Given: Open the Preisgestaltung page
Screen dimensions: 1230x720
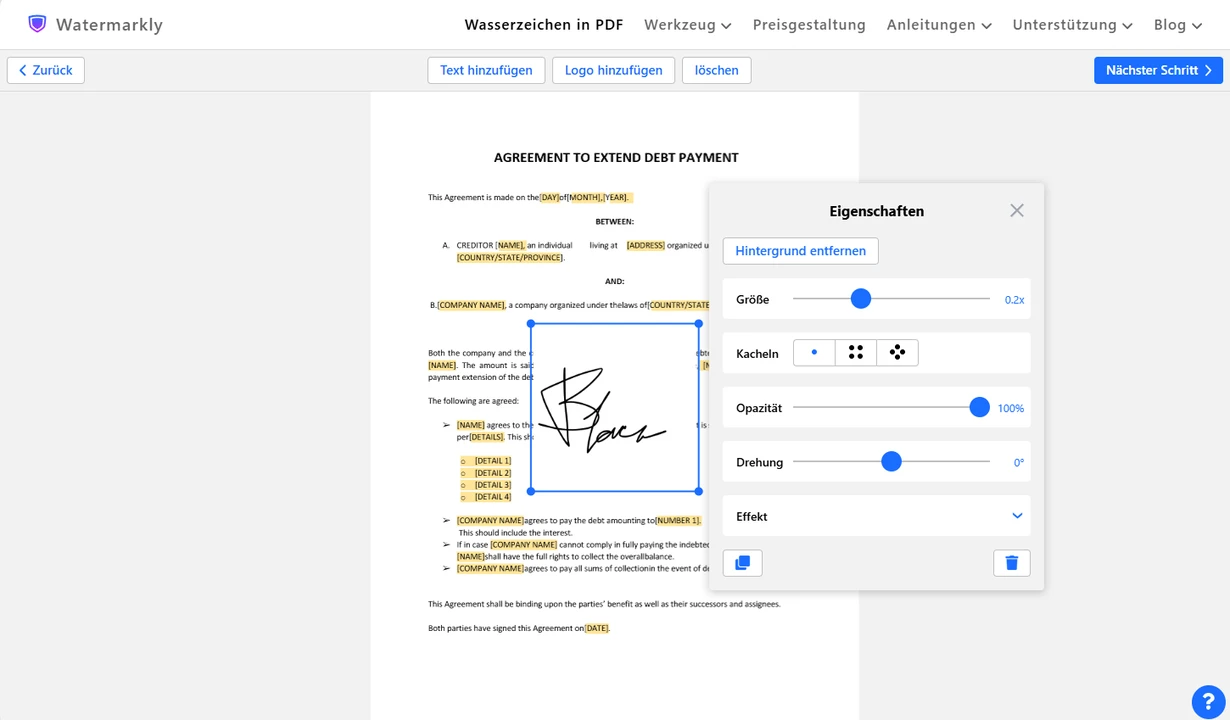Looking at the screenshot, I should (809, 25).
